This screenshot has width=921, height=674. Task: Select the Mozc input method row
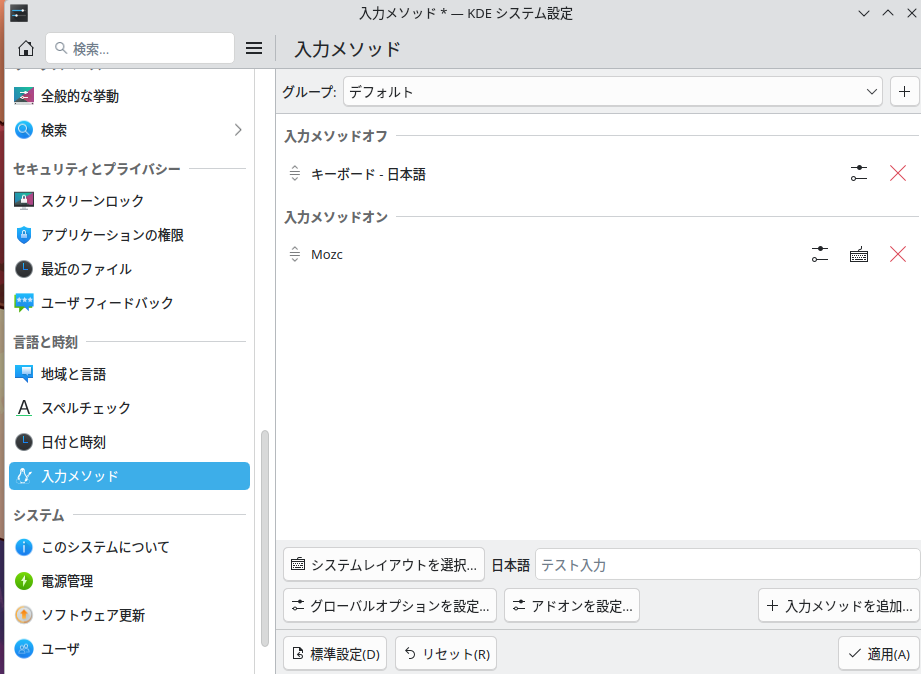click(598, 254)
